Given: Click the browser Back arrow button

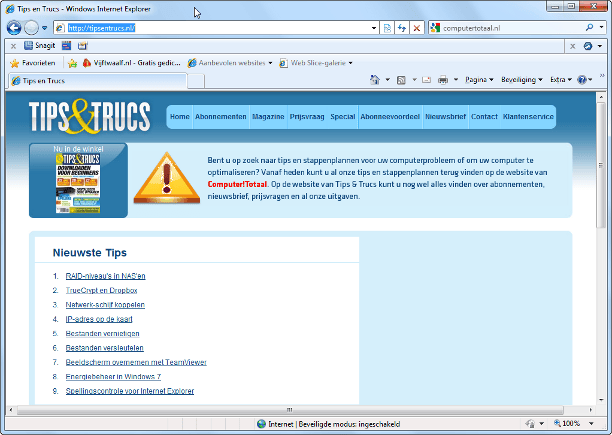Looking at the screenshot, I should click(x=14, y=28).
